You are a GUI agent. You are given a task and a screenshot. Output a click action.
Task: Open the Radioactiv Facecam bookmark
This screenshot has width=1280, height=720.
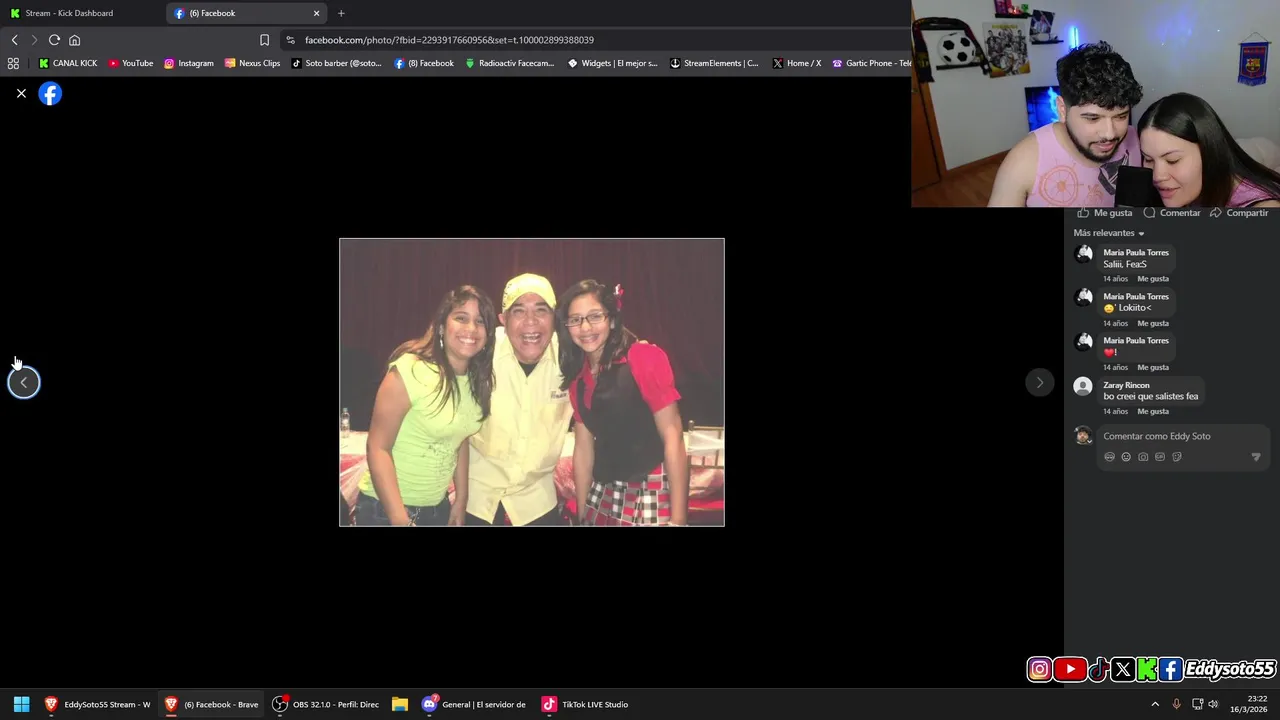(509, 63)
